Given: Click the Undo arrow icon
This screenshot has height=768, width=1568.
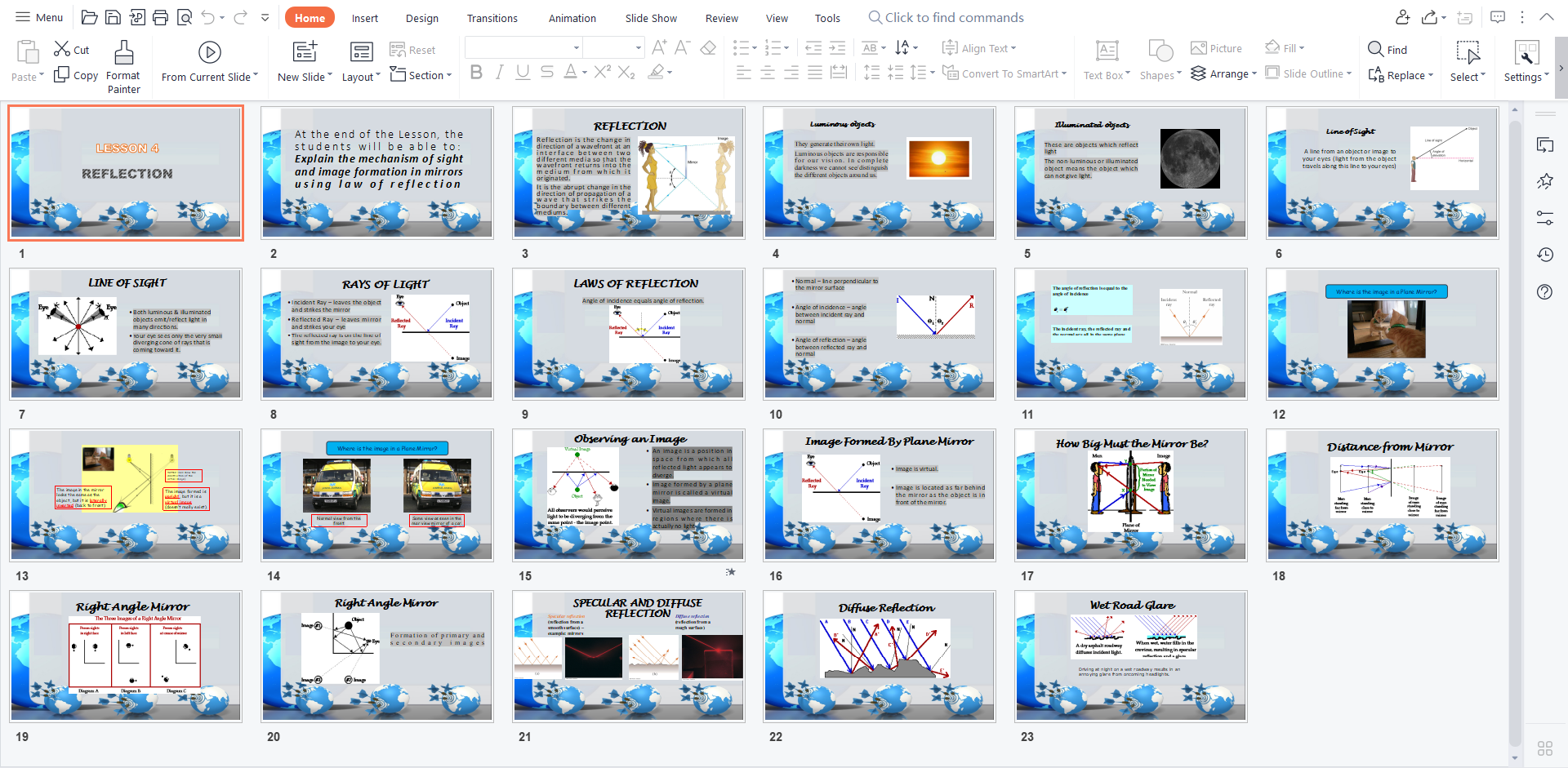Looking at the screenshot, I should coord(207,17).
